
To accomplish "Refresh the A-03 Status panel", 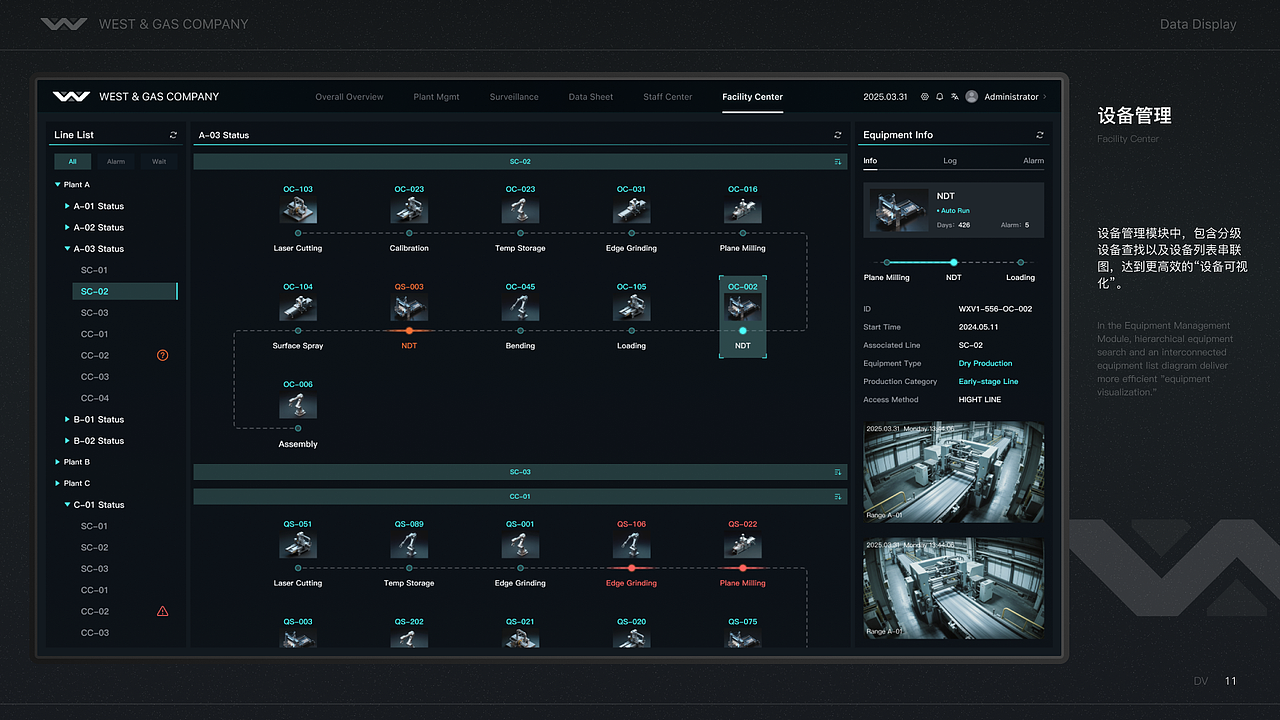I will 837,135.
